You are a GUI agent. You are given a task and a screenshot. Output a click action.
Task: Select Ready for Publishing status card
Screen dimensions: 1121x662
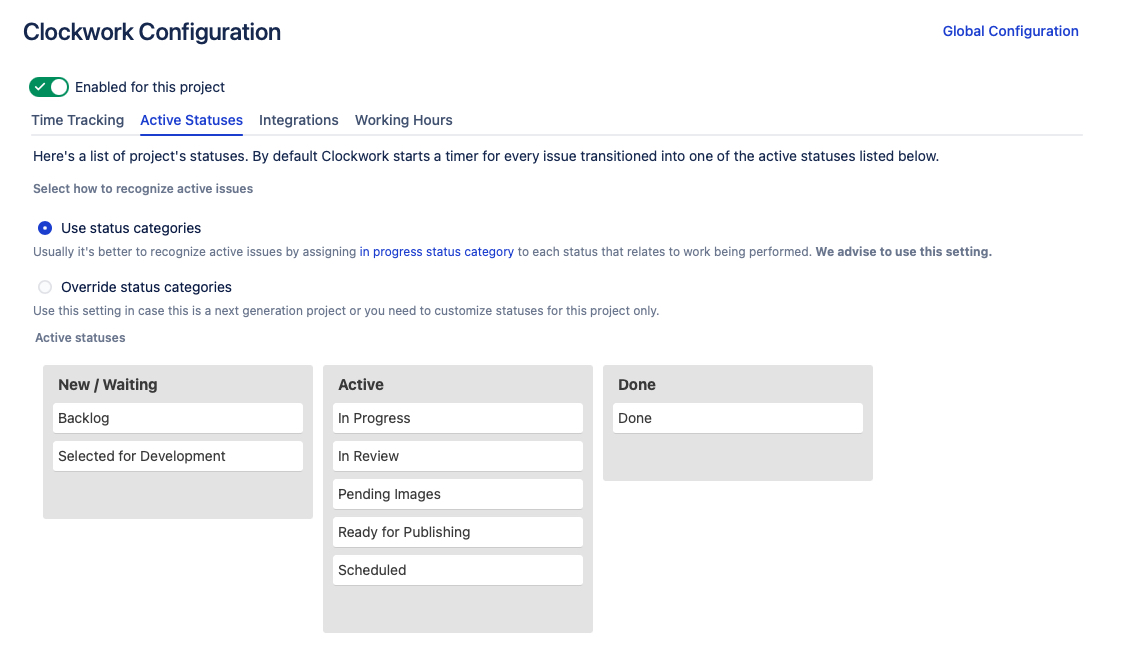(x=458, y=532)
